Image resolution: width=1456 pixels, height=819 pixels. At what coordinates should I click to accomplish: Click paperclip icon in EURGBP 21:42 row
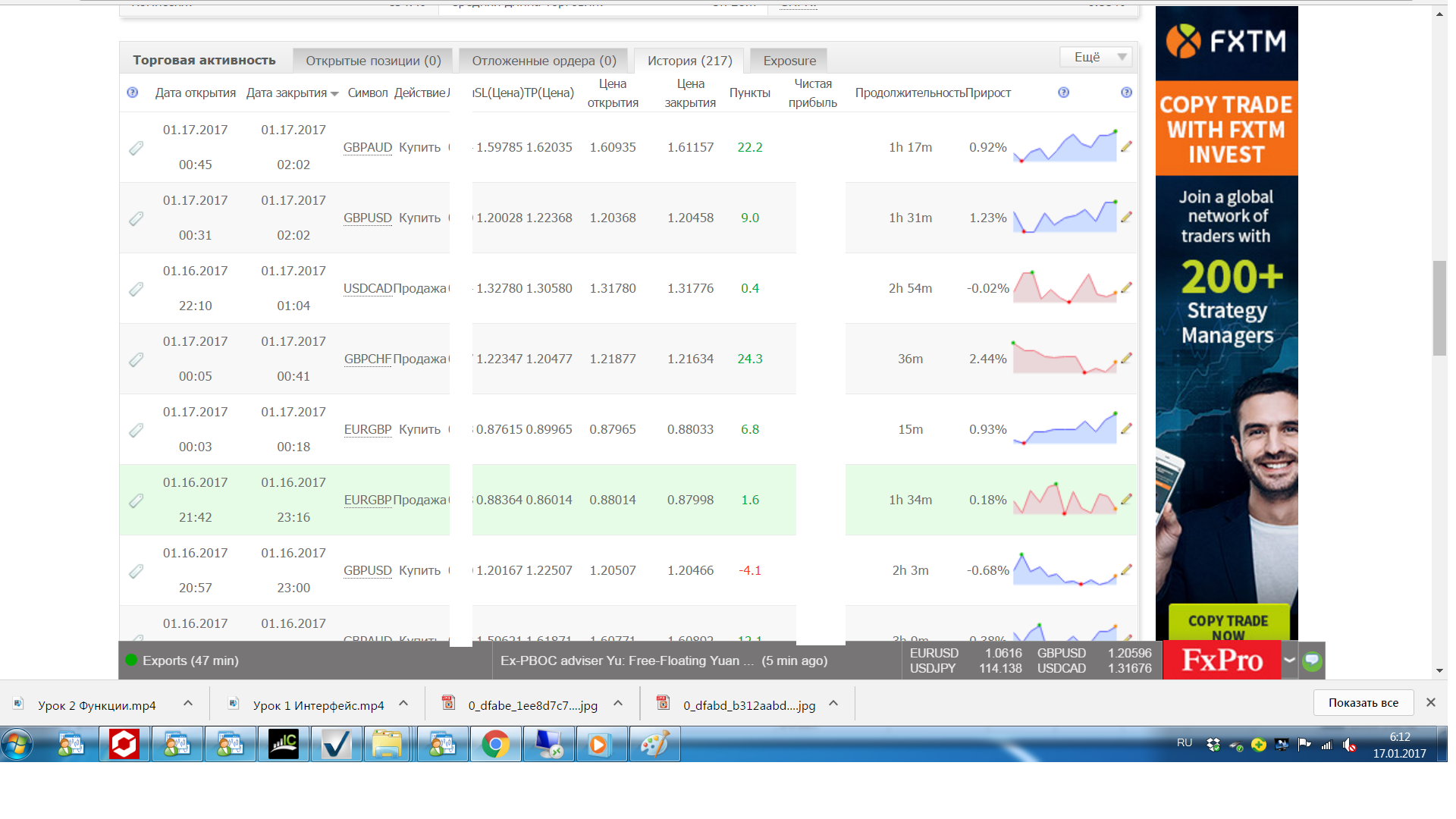pos(136,500)
